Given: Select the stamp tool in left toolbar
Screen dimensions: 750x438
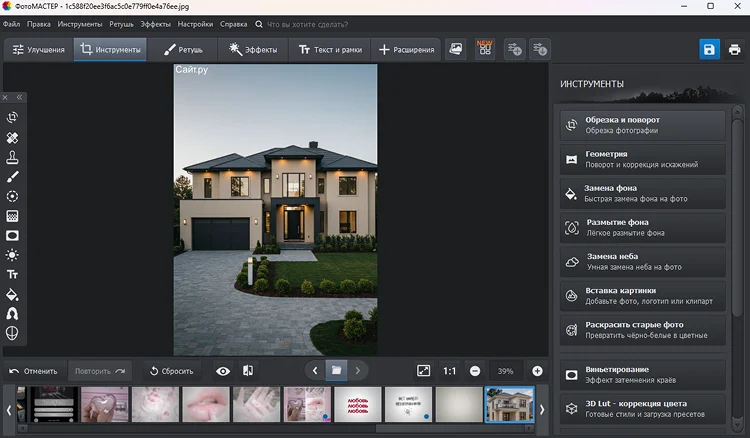Looking at the screenshot, I should tap(12, 157).
